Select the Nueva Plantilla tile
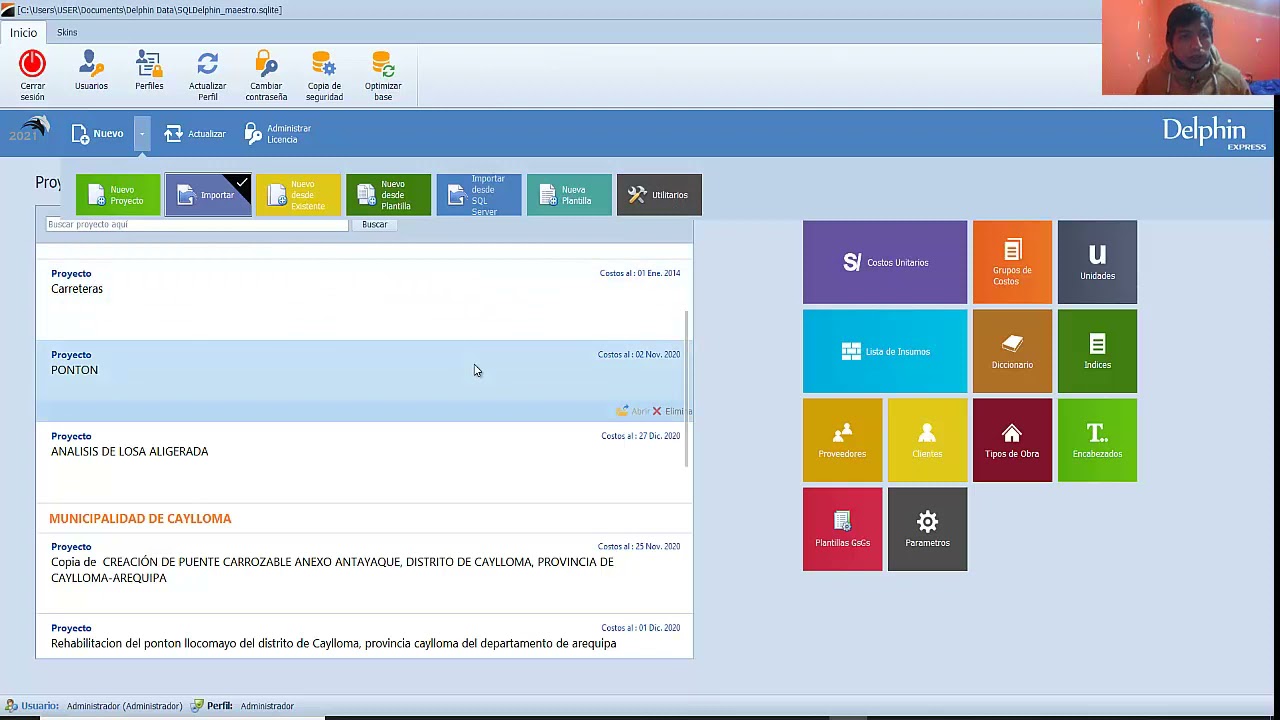Viewport: 1280px width, 720px height. (x=569, y=195)
